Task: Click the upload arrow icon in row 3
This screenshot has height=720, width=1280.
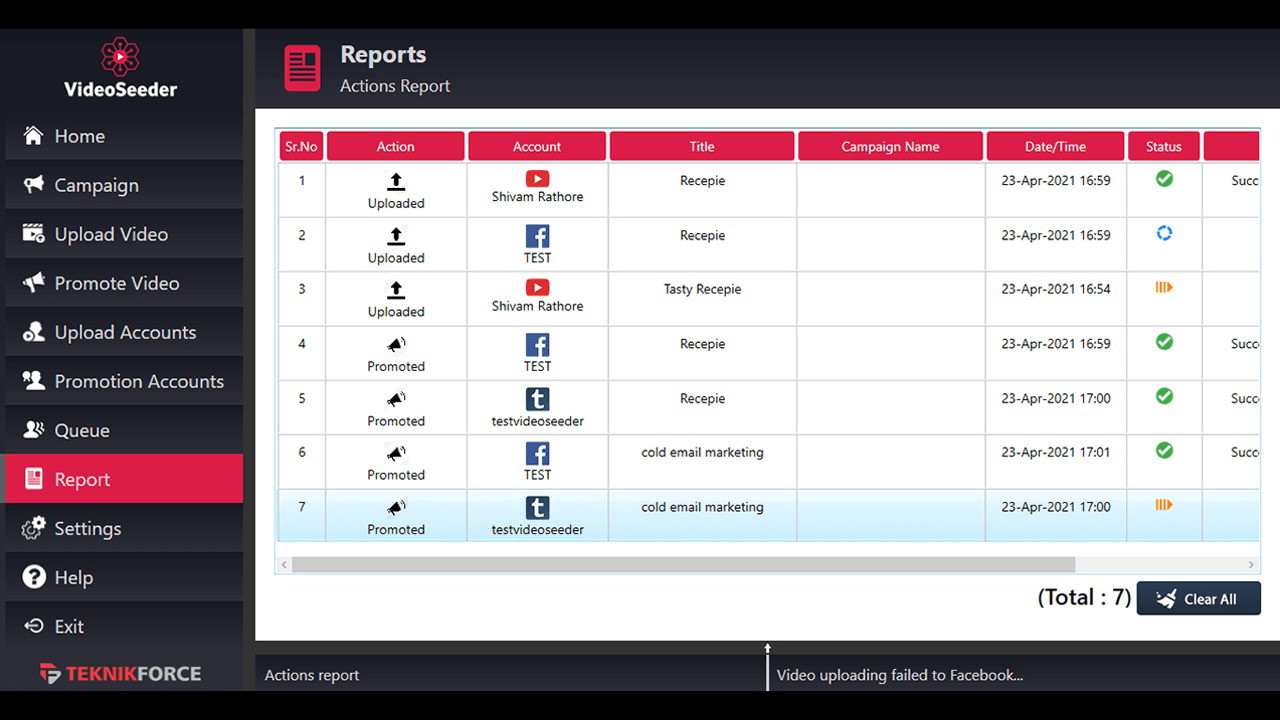Action: [396, 289]
